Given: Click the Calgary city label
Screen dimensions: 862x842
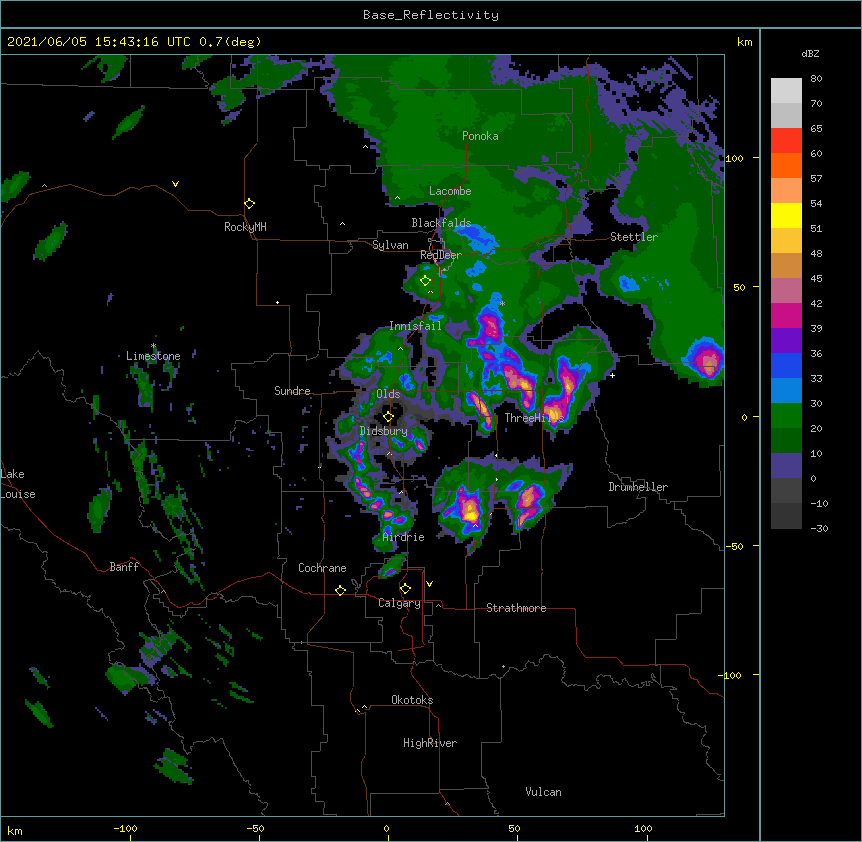Looking at the screenshot, I should pyautogui.click(x=399, y=603).
